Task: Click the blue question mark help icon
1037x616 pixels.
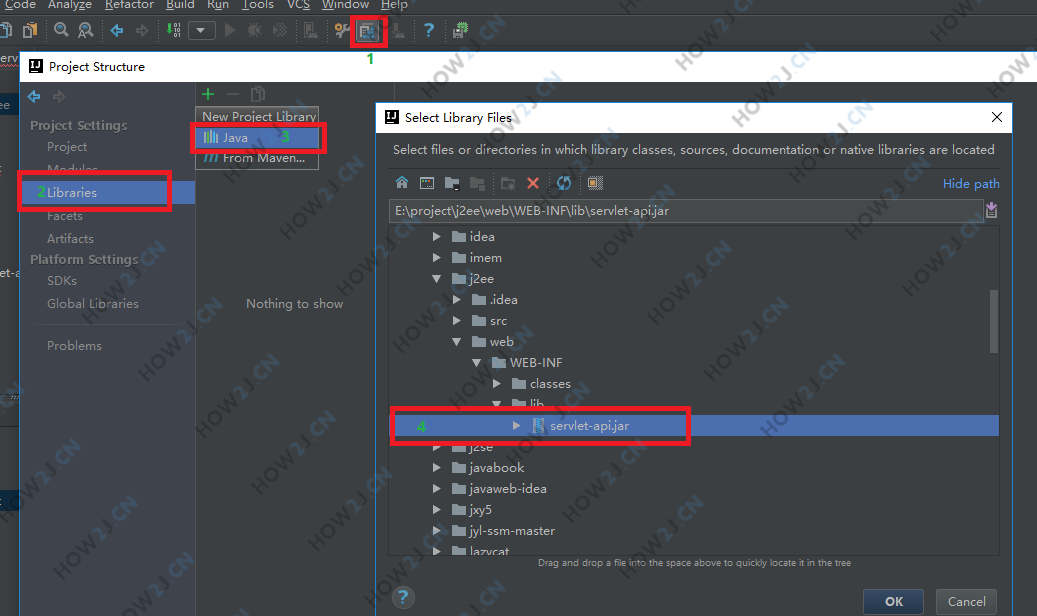Action: pyautogui.click(x=428, y=30)
